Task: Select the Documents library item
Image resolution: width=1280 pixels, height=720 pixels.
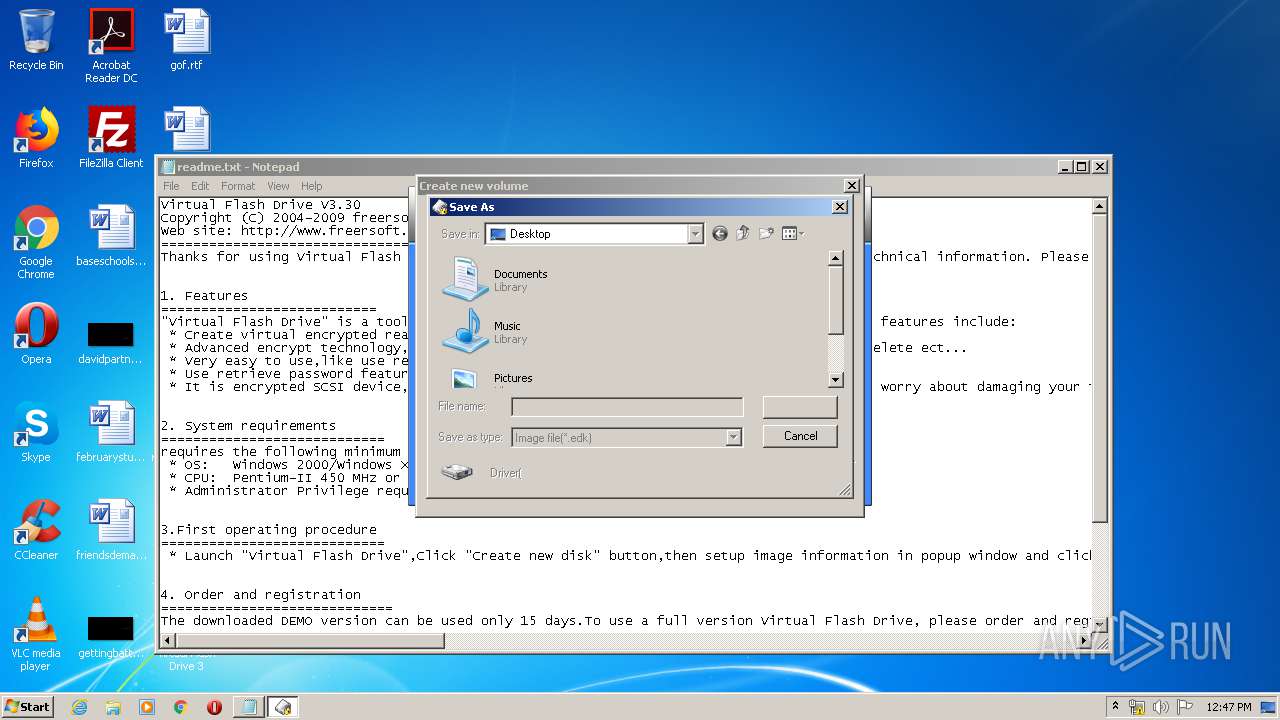Action: pyautogui.click(x=495, y=279)
